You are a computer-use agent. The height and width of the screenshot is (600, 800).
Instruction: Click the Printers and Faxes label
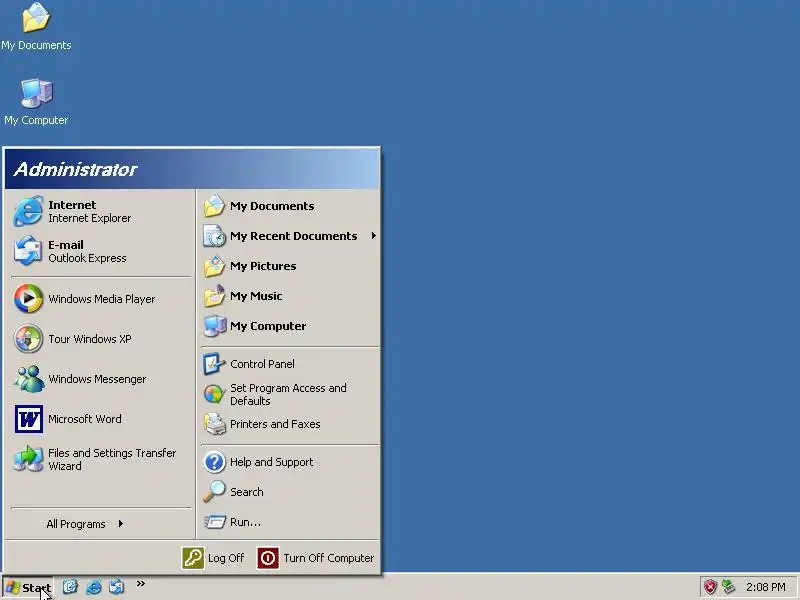tap(275, 424)
